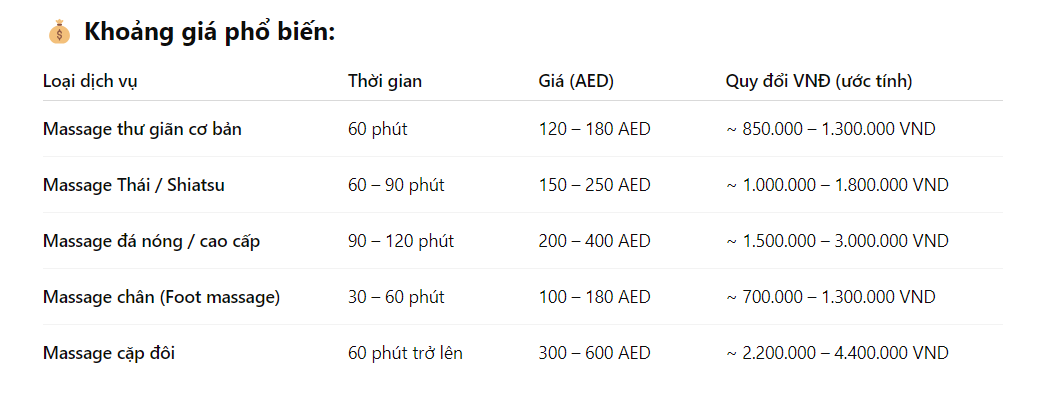This screenshot has width=1043, height=414.
Task: Select the 'Loại dịch vụ' column header
Action: tap(90, 81)
